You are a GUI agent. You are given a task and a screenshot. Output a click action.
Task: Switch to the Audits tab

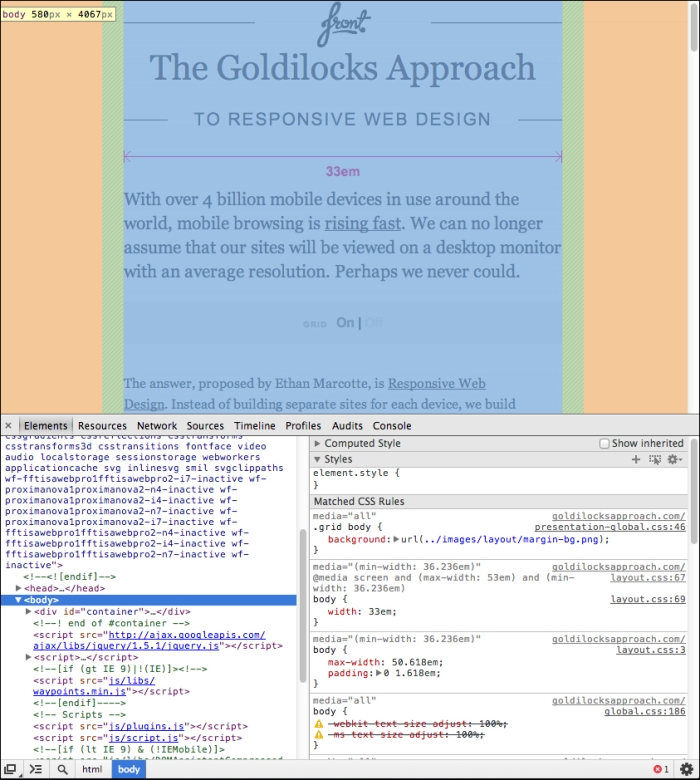[347, 426]
